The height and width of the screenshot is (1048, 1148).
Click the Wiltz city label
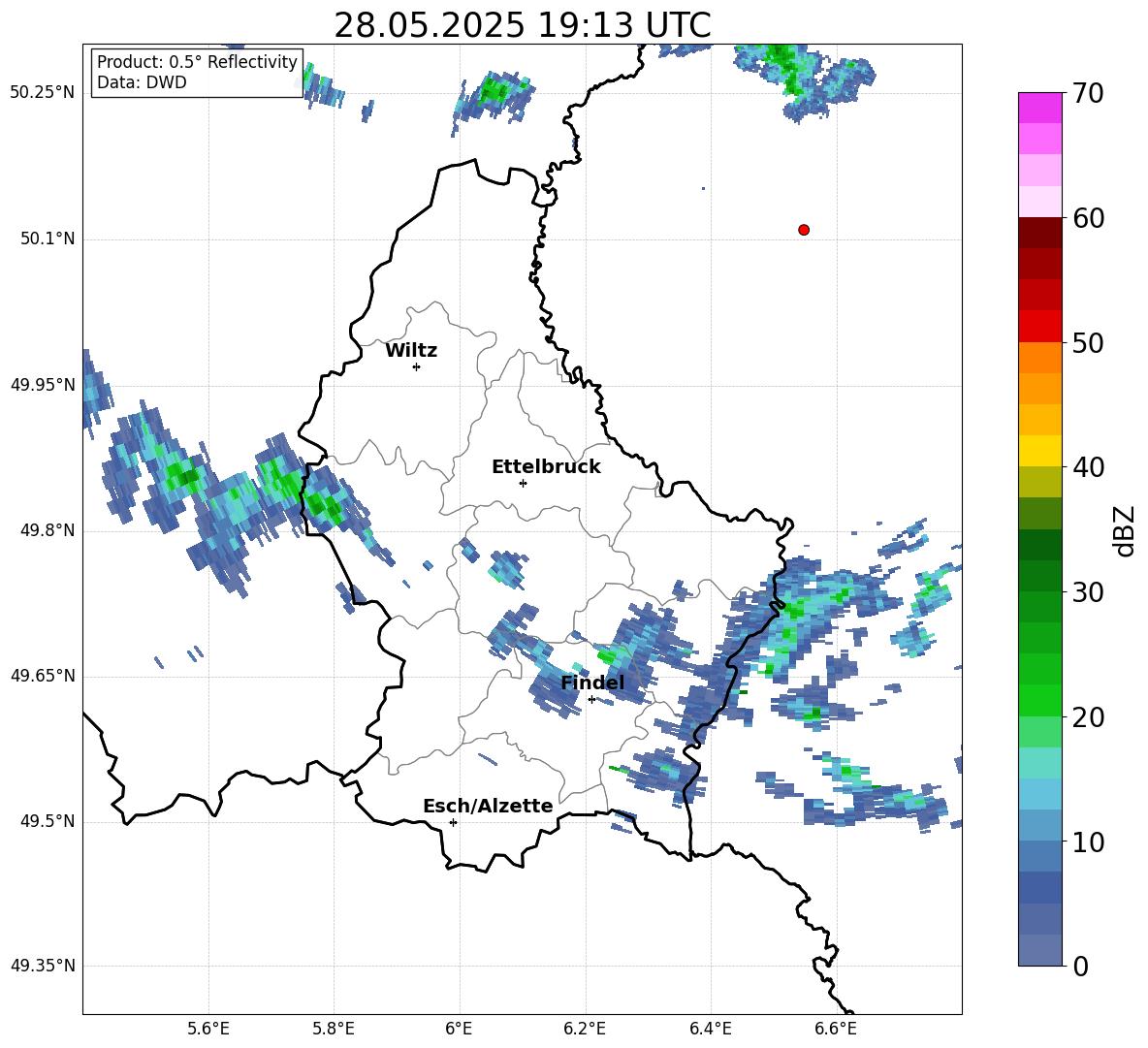coord(411,351)
